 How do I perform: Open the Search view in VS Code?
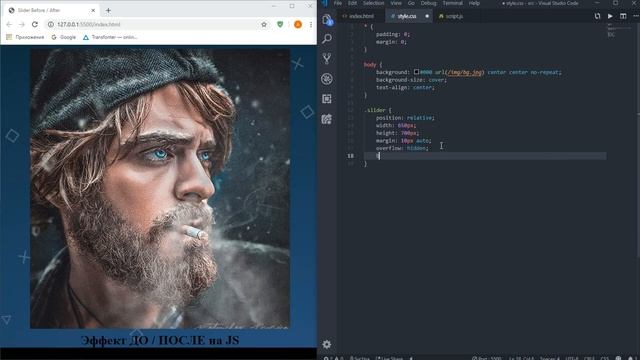pos(327,39)
